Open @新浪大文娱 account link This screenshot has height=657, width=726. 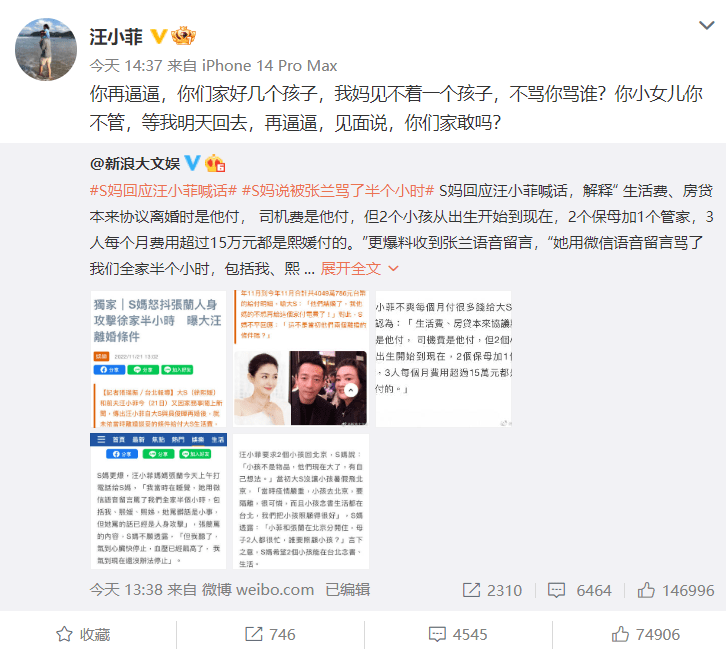click(135, 163)
